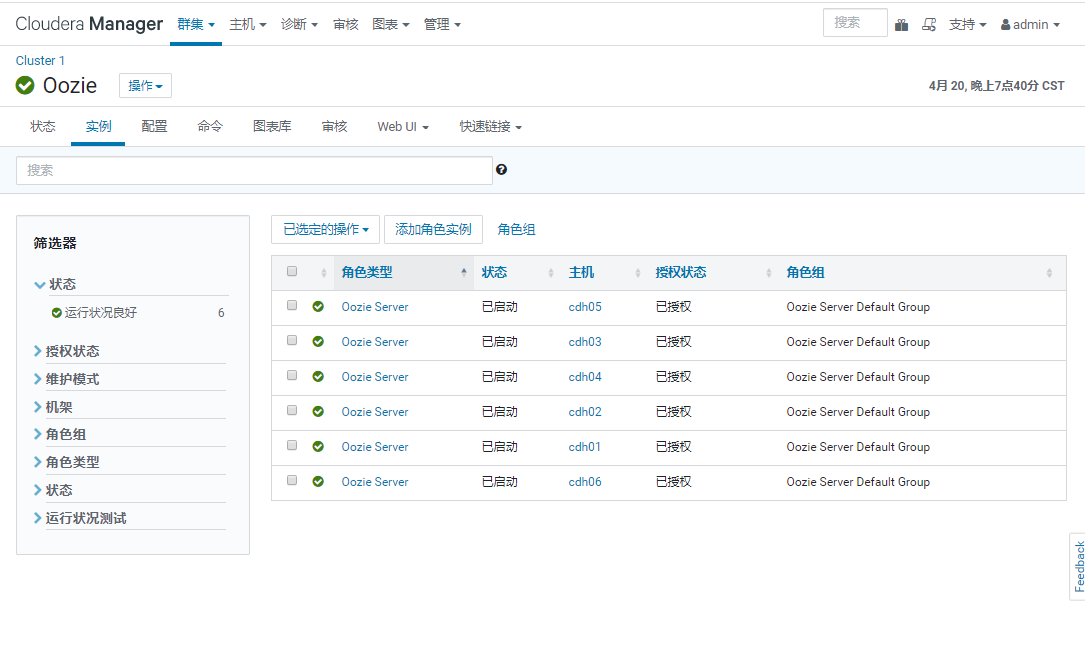Open the cdh01 host link
This screenshot has width=1085, height=645.
pyautogui.click(x=585, y=447)
